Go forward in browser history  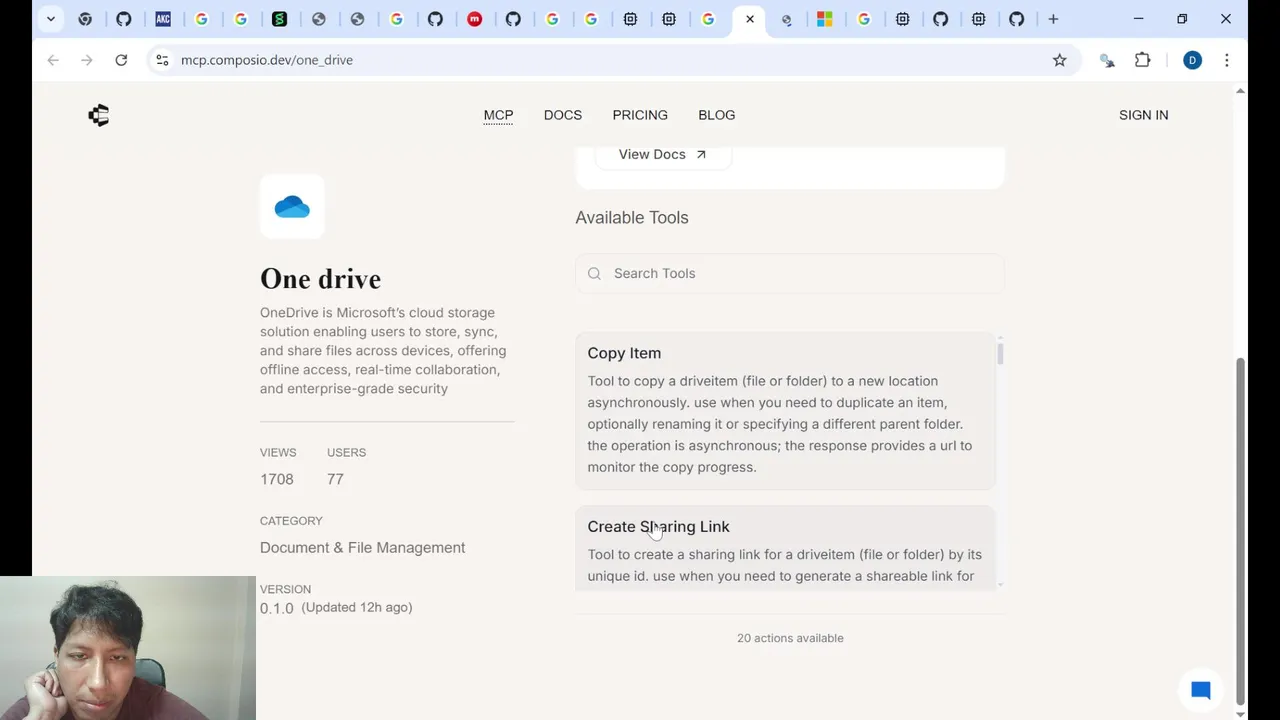pyautogui.click(x=87, y=60)
